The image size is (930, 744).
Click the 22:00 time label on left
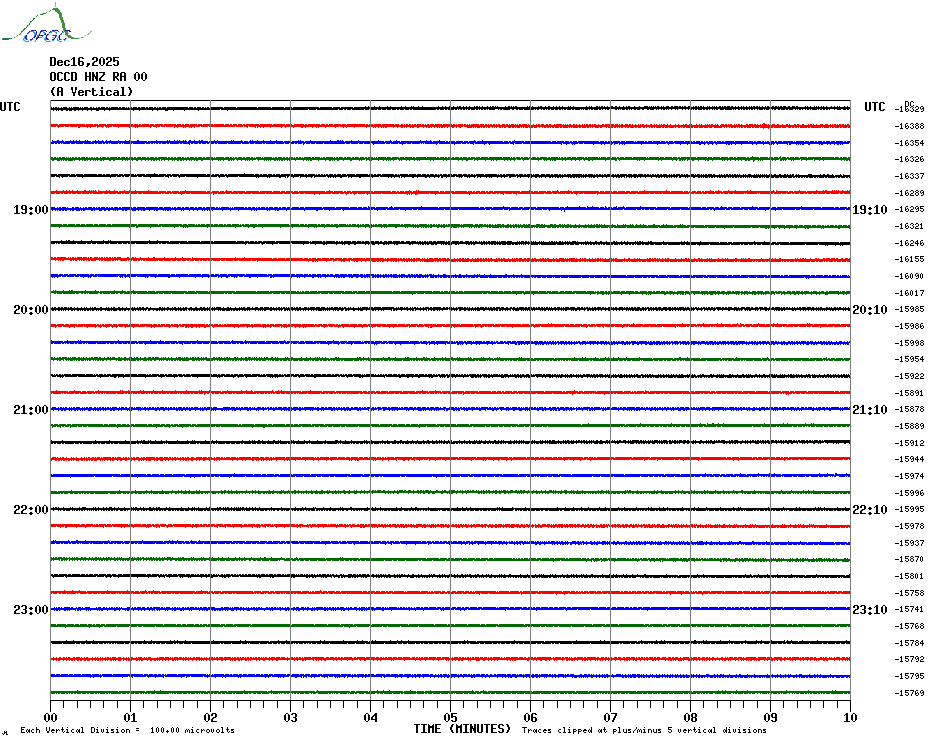click(30, 510)
